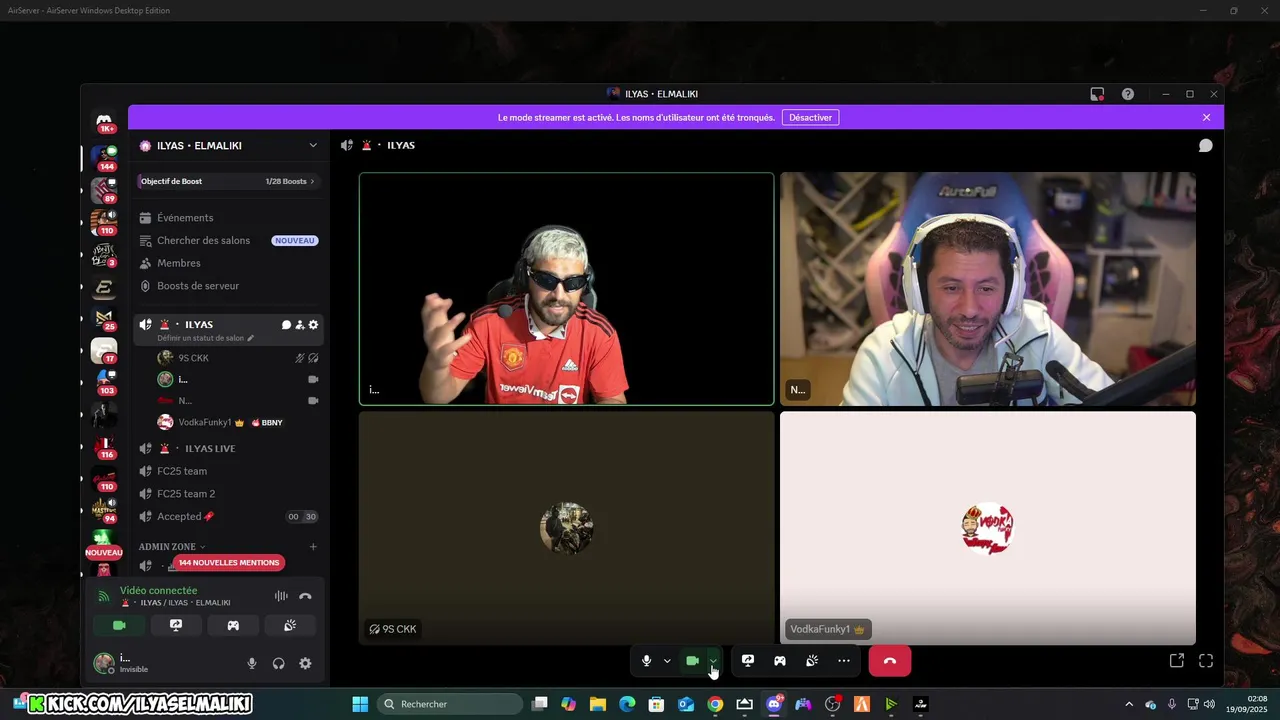The height and width of the screenshot is (720, 1280).
Task: Open the server icon with badge 17
Action: pyautogui.click(x=104, y=351)
